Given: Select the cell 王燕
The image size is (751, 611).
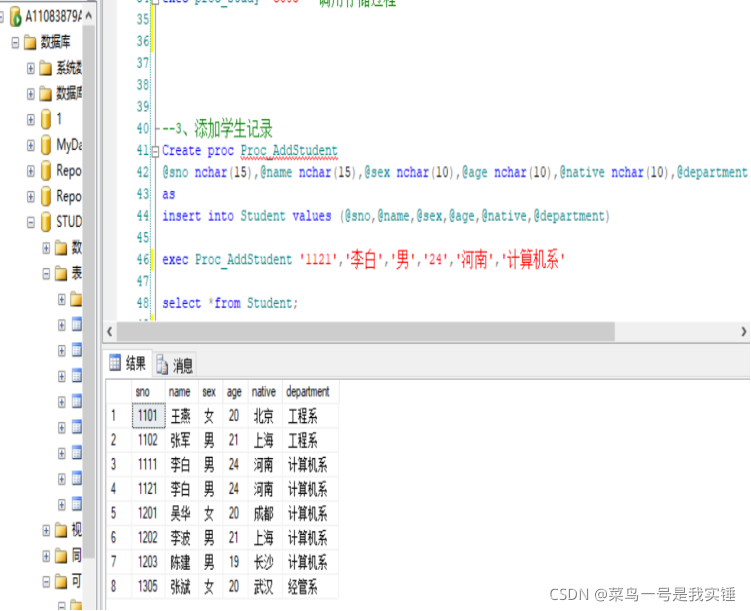Looking at the screenshot, I should pyautogui.click(x=182, y=416).
